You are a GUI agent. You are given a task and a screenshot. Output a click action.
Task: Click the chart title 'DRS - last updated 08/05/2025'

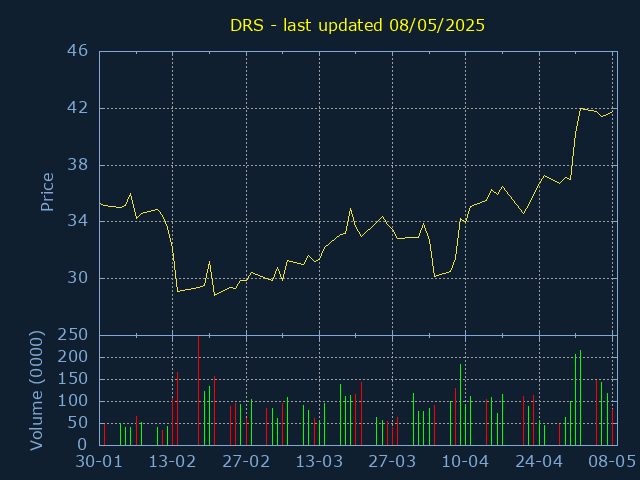point(357,26)
